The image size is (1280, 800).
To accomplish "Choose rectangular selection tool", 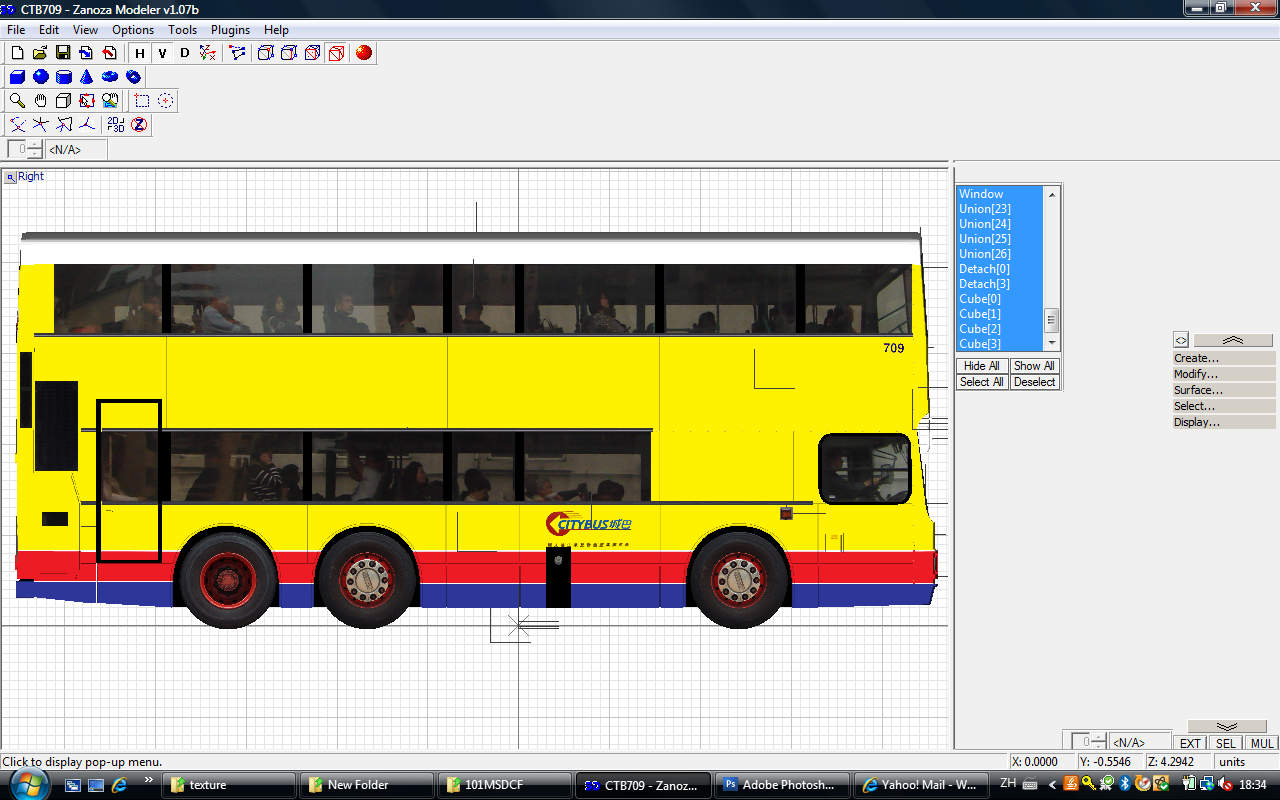I will [x=142, y=101].
